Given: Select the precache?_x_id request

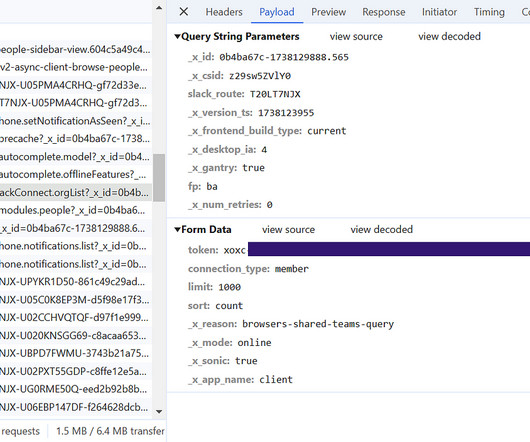Looking at the screenshot, I should (x=75, y=139).
